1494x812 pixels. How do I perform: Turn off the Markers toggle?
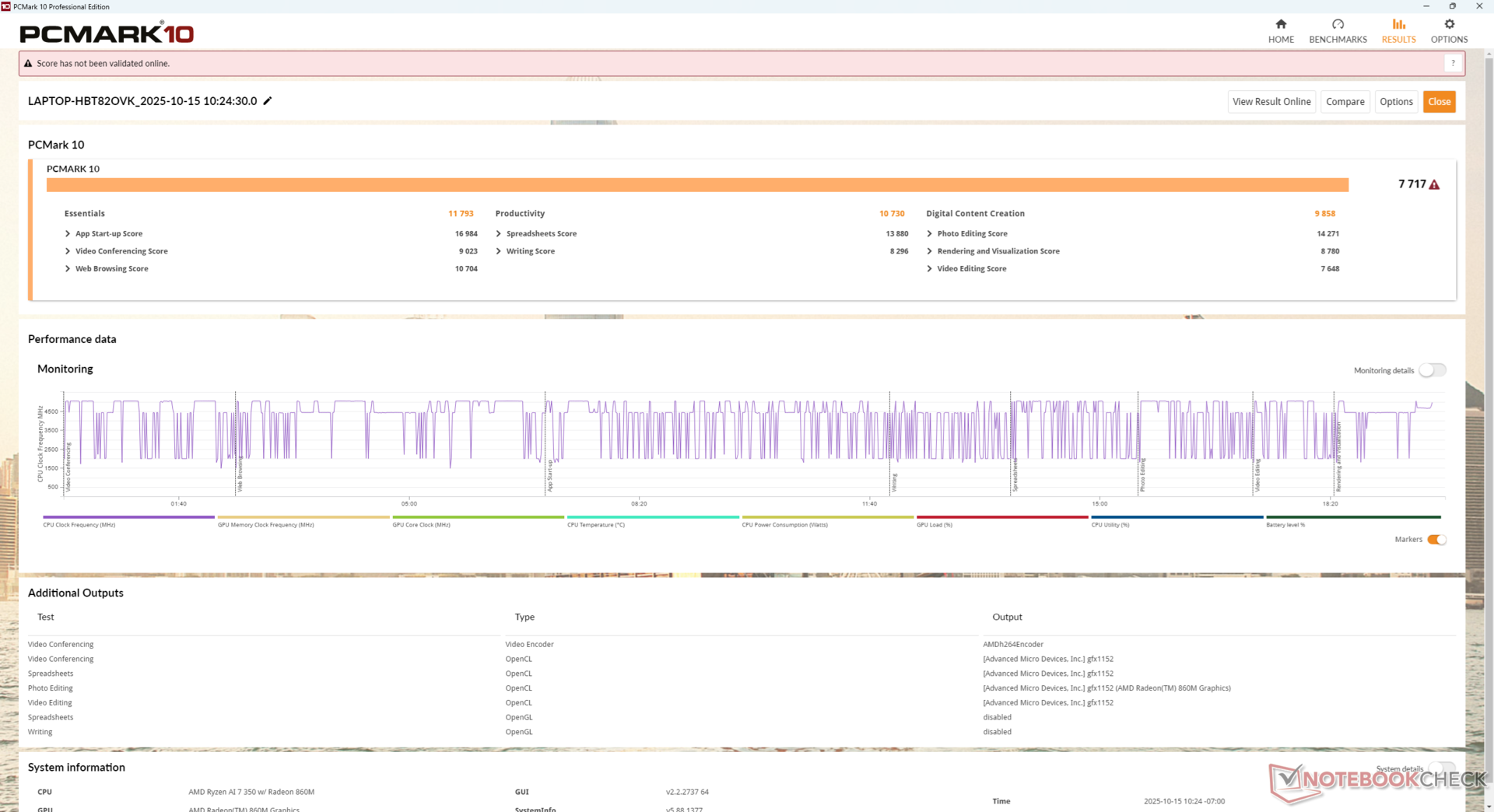1436,540
